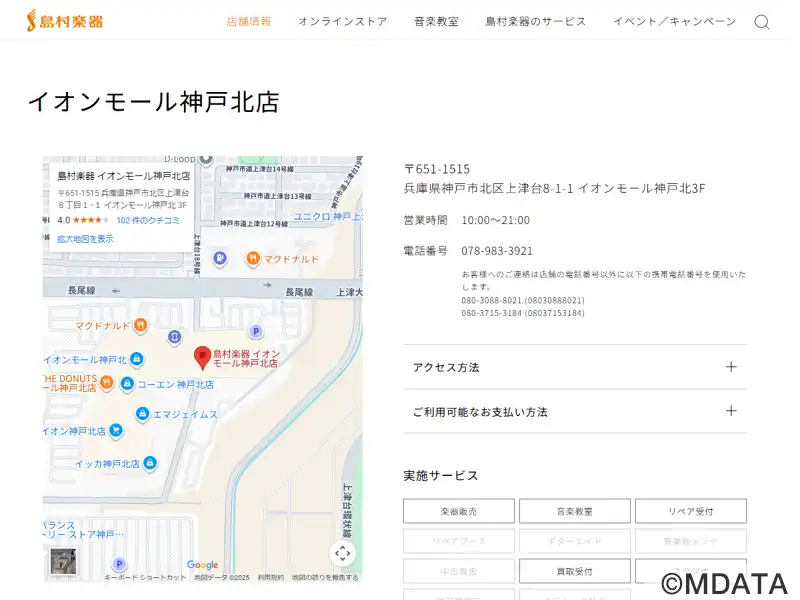Click the red Shimamura Gakki map pin
This screenshot has width=800, height=600.
tap(202, 357)
